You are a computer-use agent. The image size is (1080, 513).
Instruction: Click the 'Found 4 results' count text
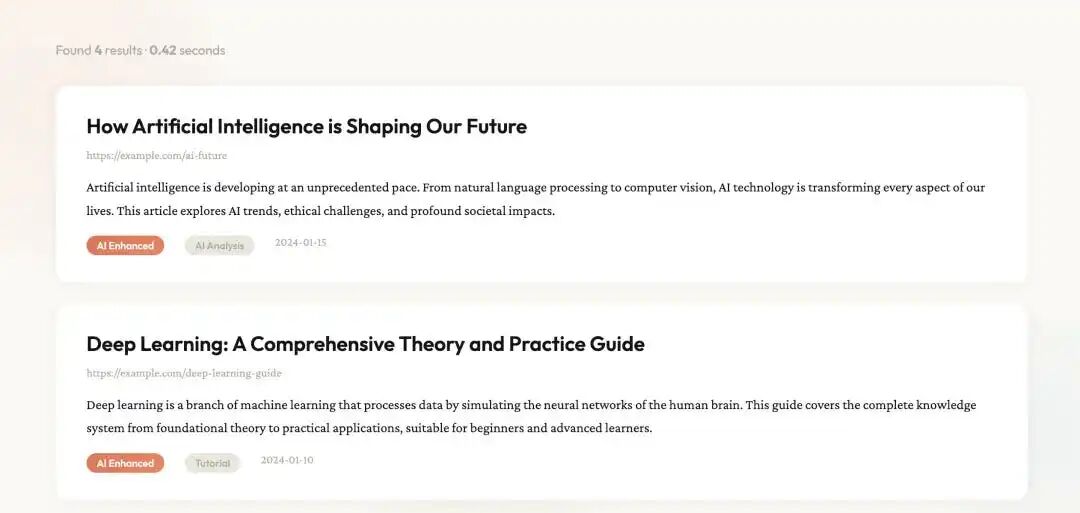pos(98,51)
